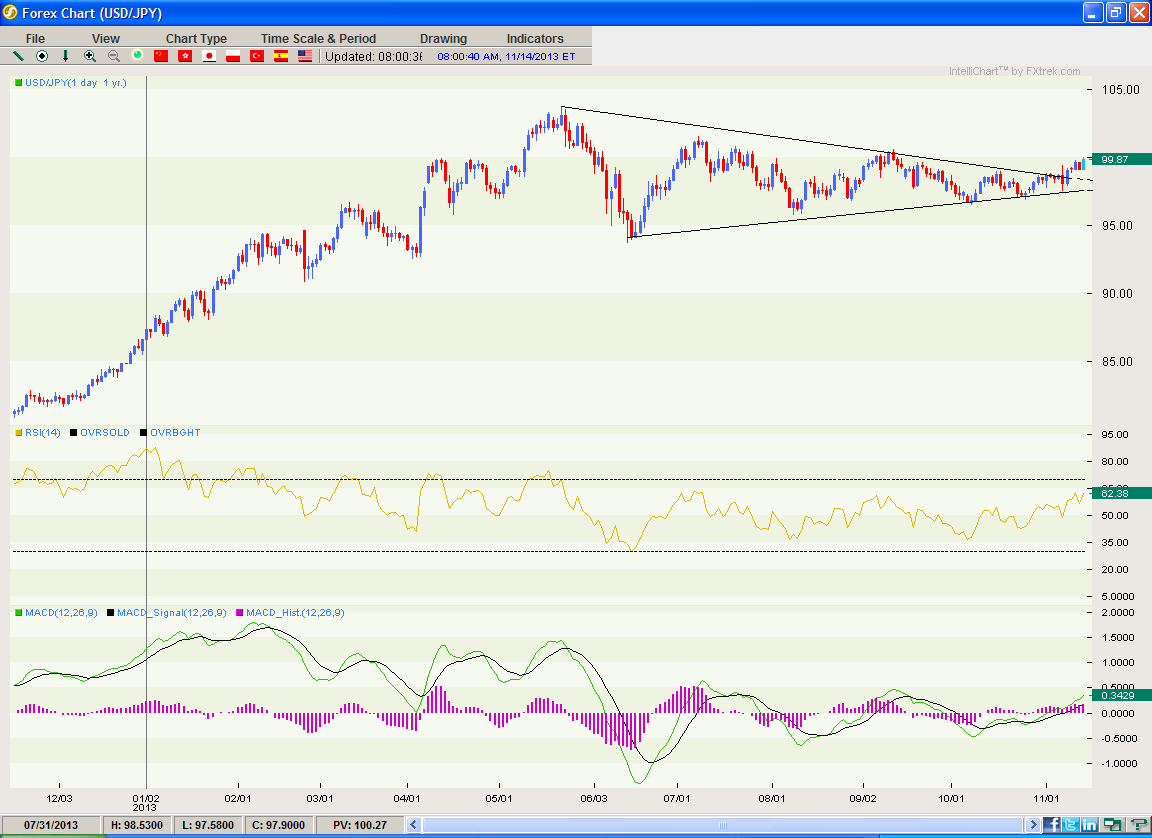Screen dimensions: 1152x838
Task: Toggle the green down arrow marker tool
Action: coord(65,56)
